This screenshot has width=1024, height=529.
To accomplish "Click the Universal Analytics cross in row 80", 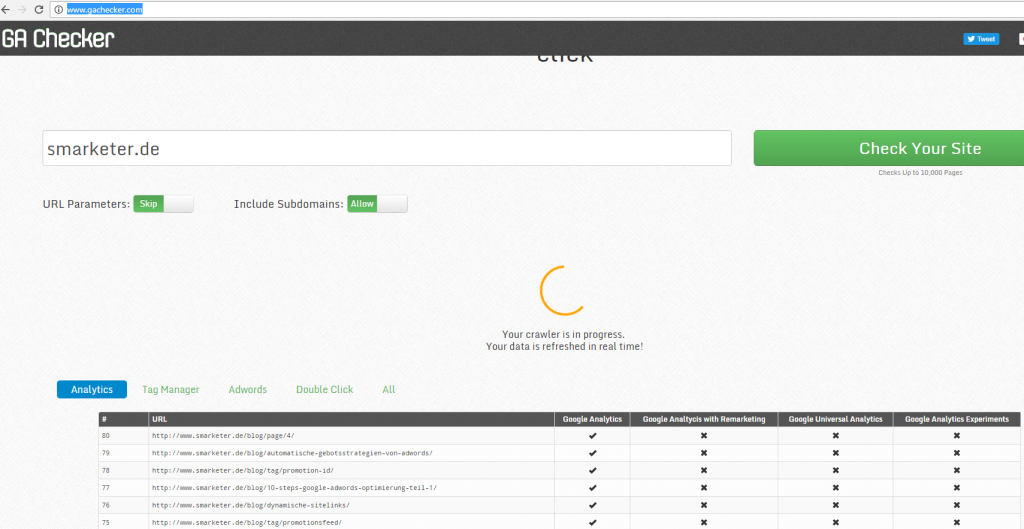I will [x=835, y=436].
